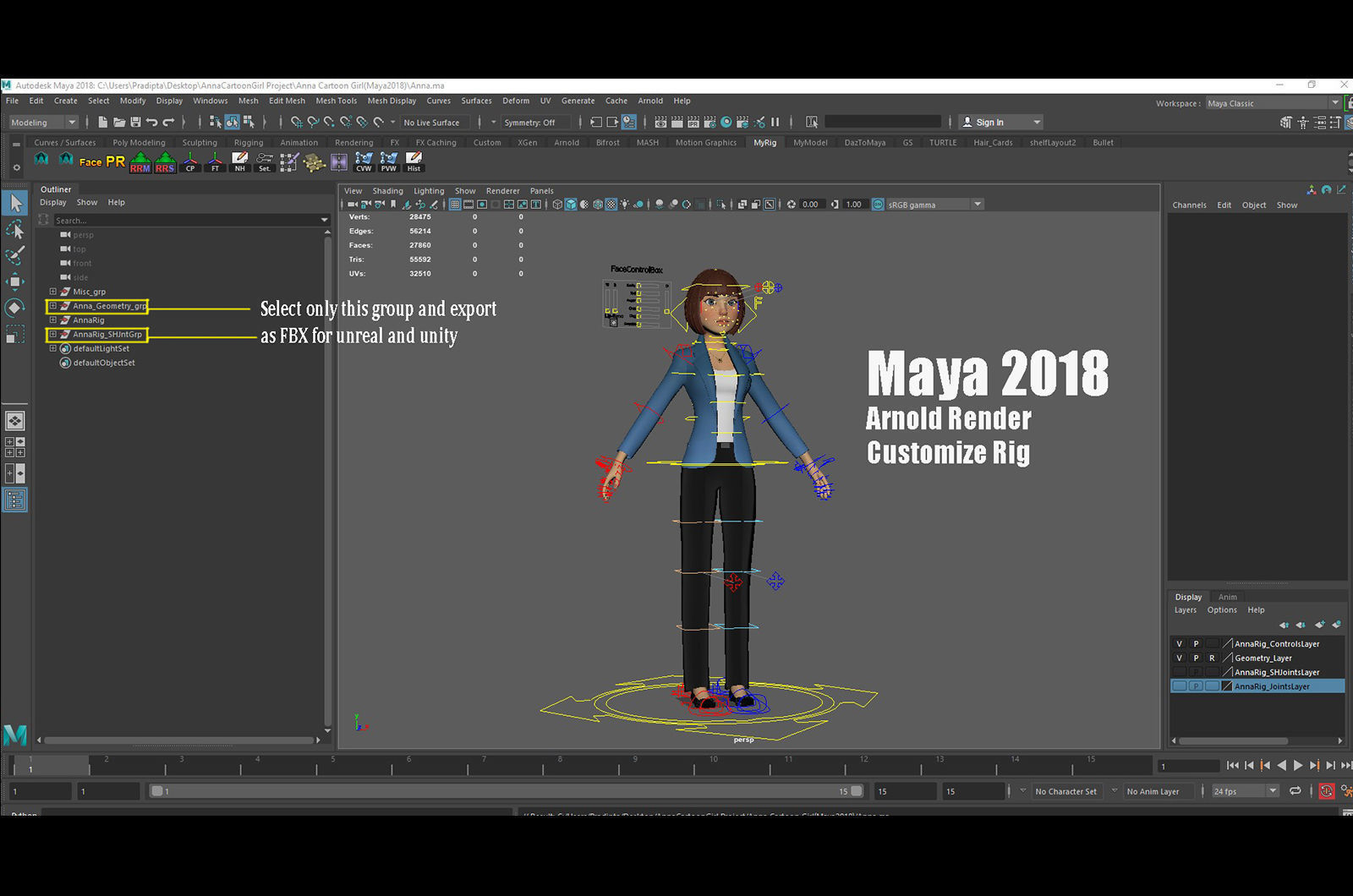The image size is (1353, 896).
Task: Click the Face shelf button
Action: pyautogui.click(x=90, y=162)
